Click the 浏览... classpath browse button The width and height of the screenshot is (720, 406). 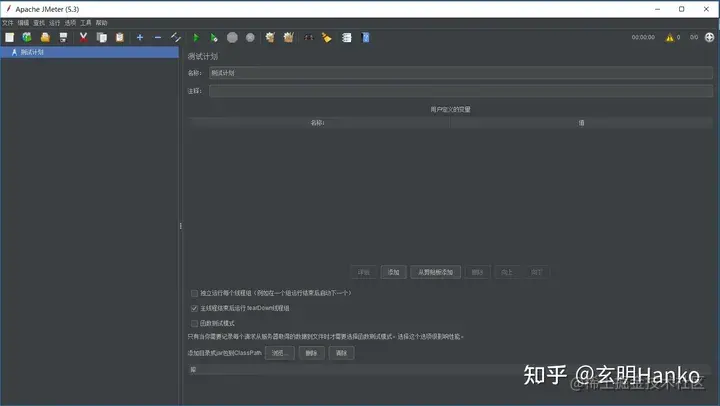[280, 353]
